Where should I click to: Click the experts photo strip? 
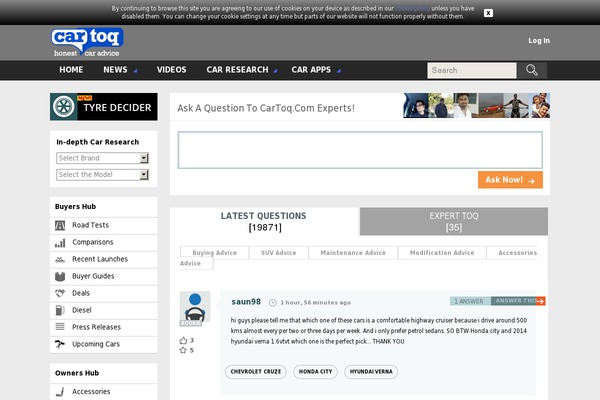point(476,105)
